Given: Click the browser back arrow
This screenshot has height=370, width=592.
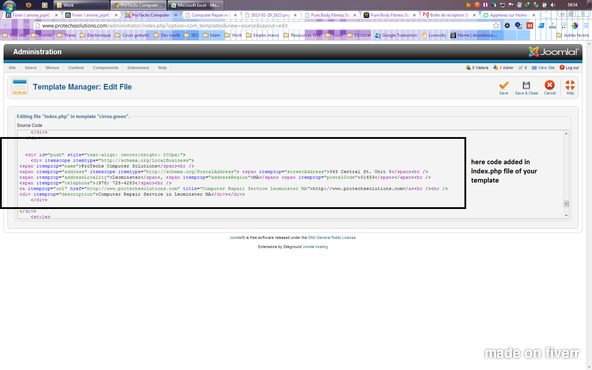Looking at the screenshot, I should pyautogui.click(x=6, y=26).
